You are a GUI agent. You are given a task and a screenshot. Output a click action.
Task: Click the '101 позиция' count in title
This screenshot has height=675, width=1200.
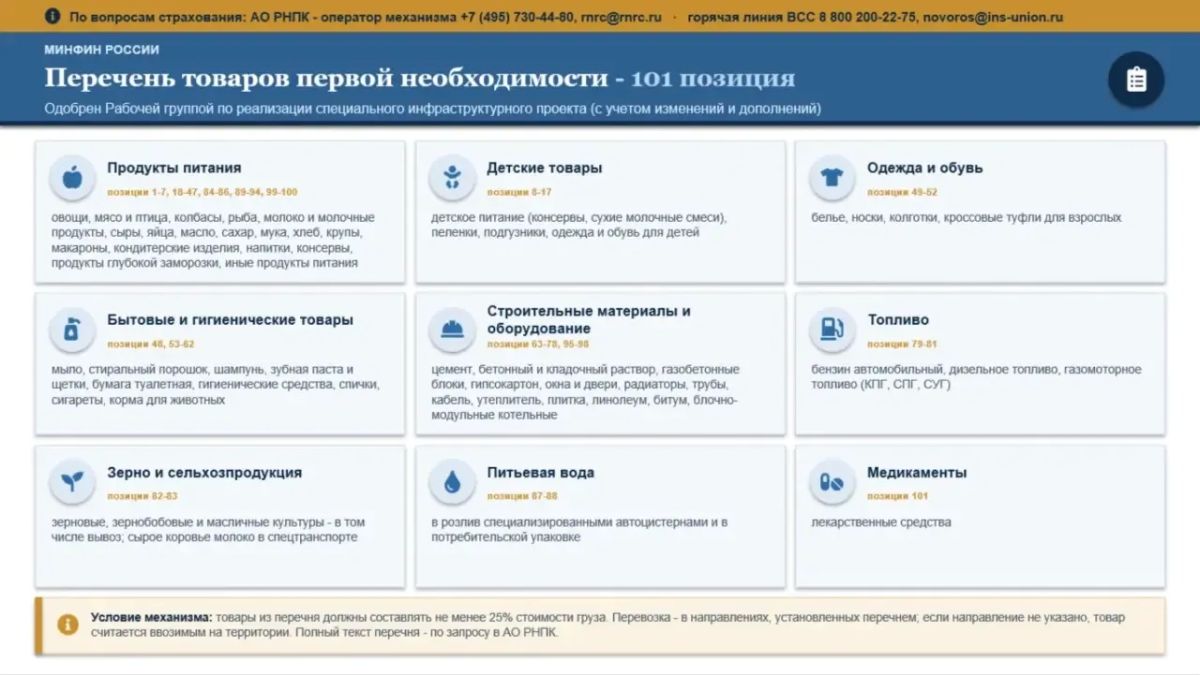point(712,79)
